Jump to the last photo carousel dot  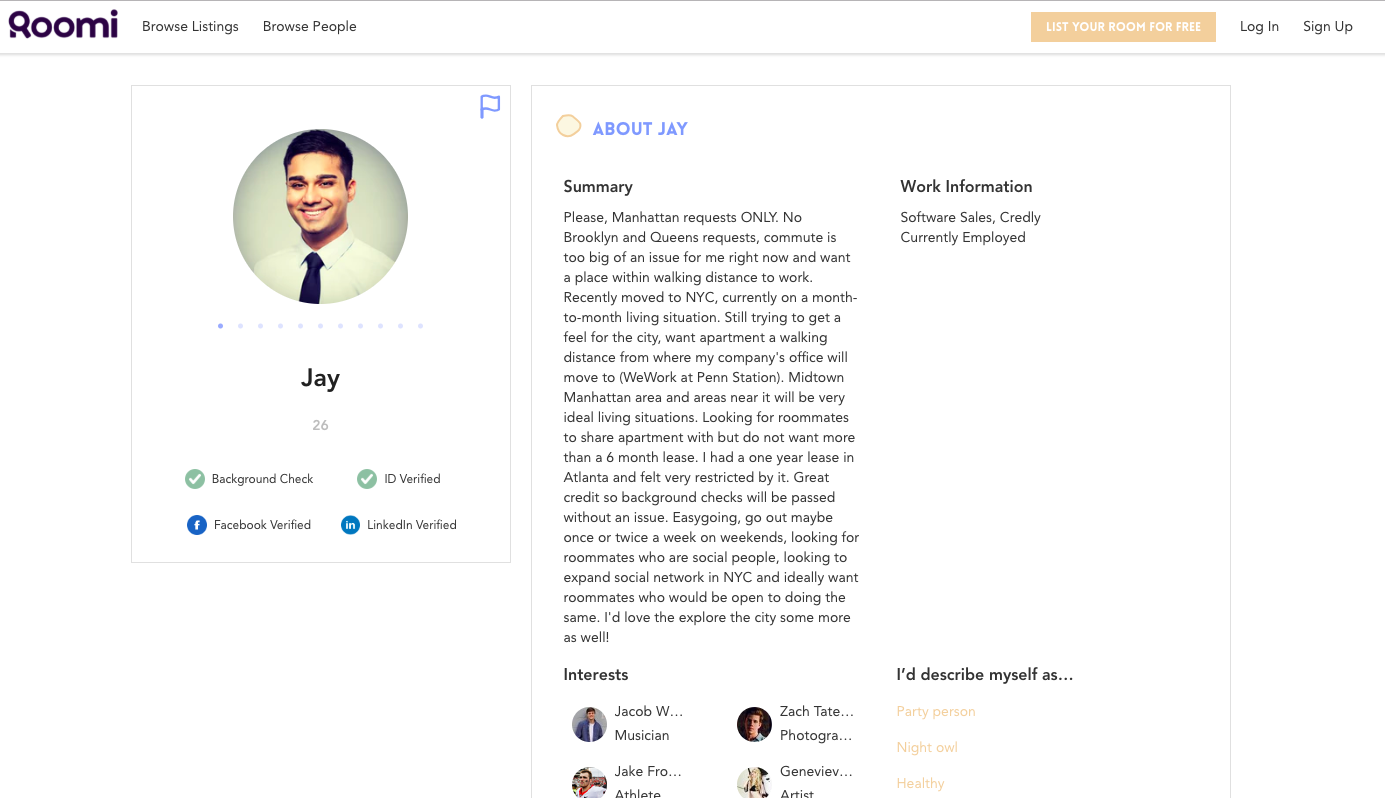420,326
